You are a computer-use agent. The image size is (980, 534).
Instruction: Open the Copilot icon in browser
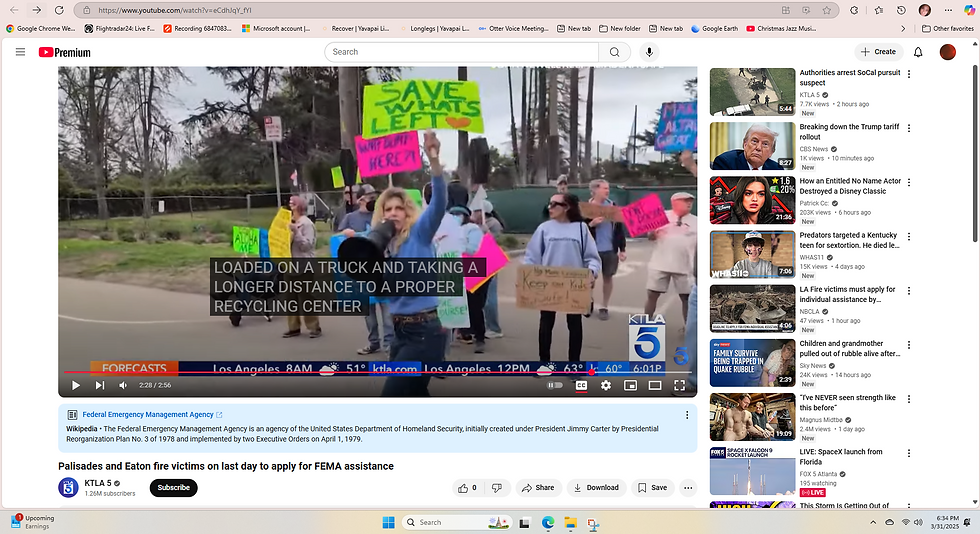pos(969,10)
